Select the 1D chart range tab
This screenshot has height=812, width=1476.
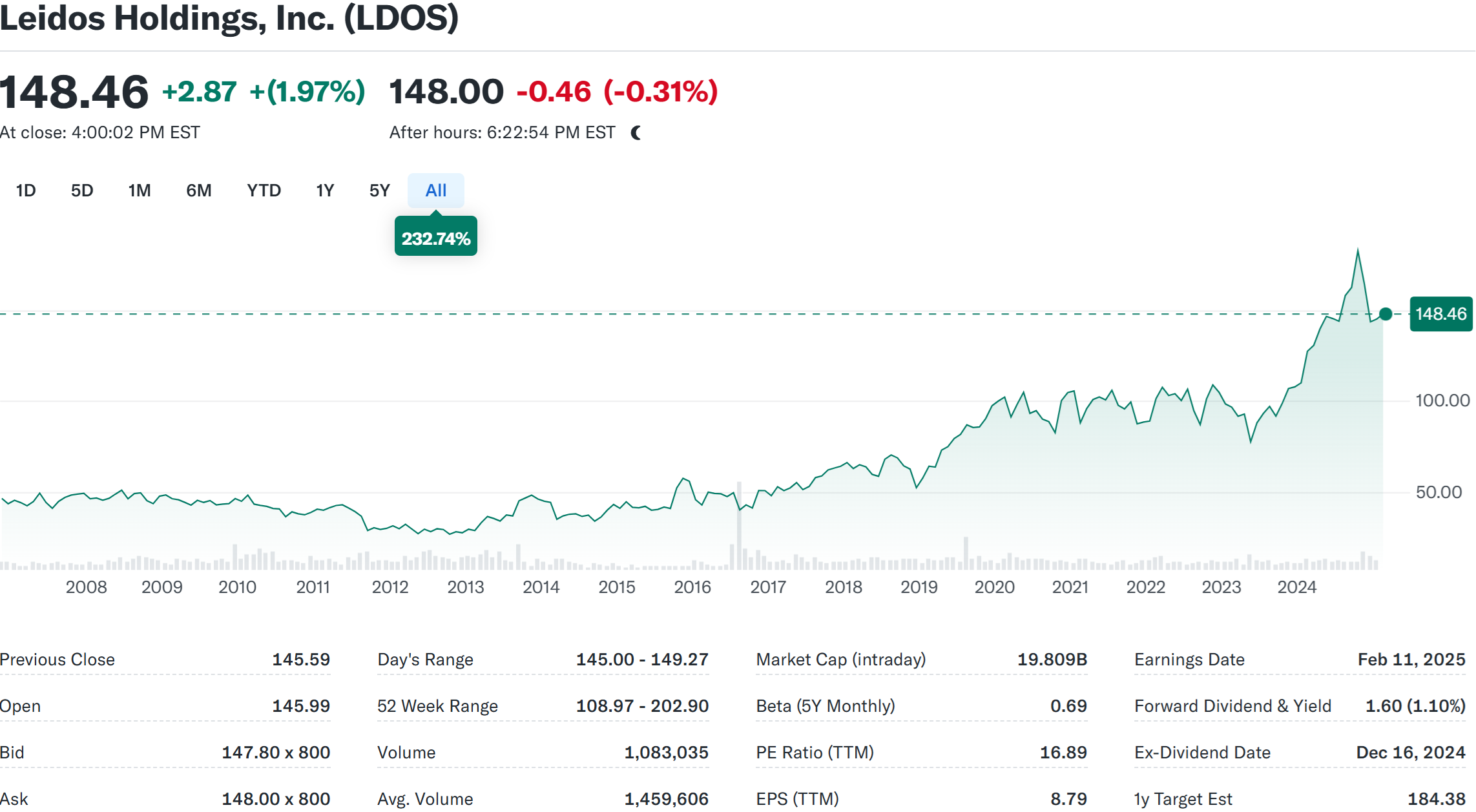[x=26, y=191]
